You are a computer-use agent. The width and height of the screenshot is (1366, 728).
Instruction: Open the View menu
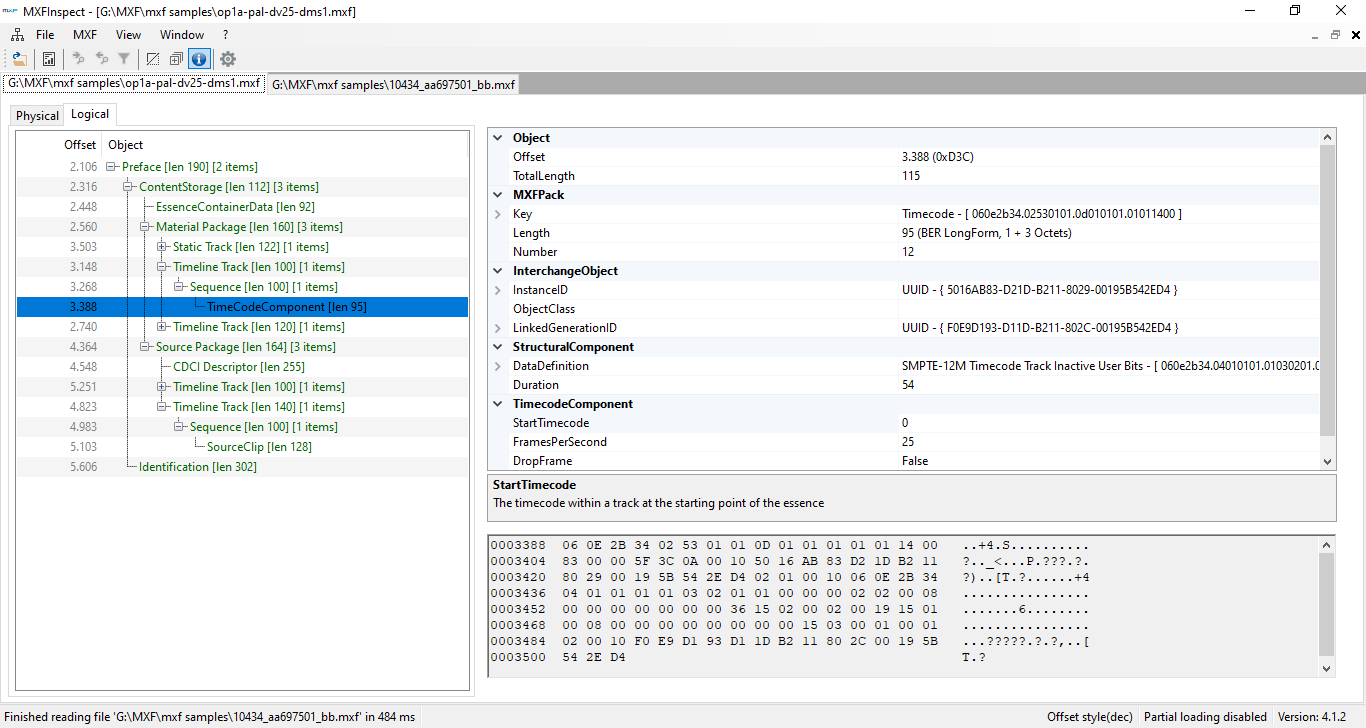point(128,35)
